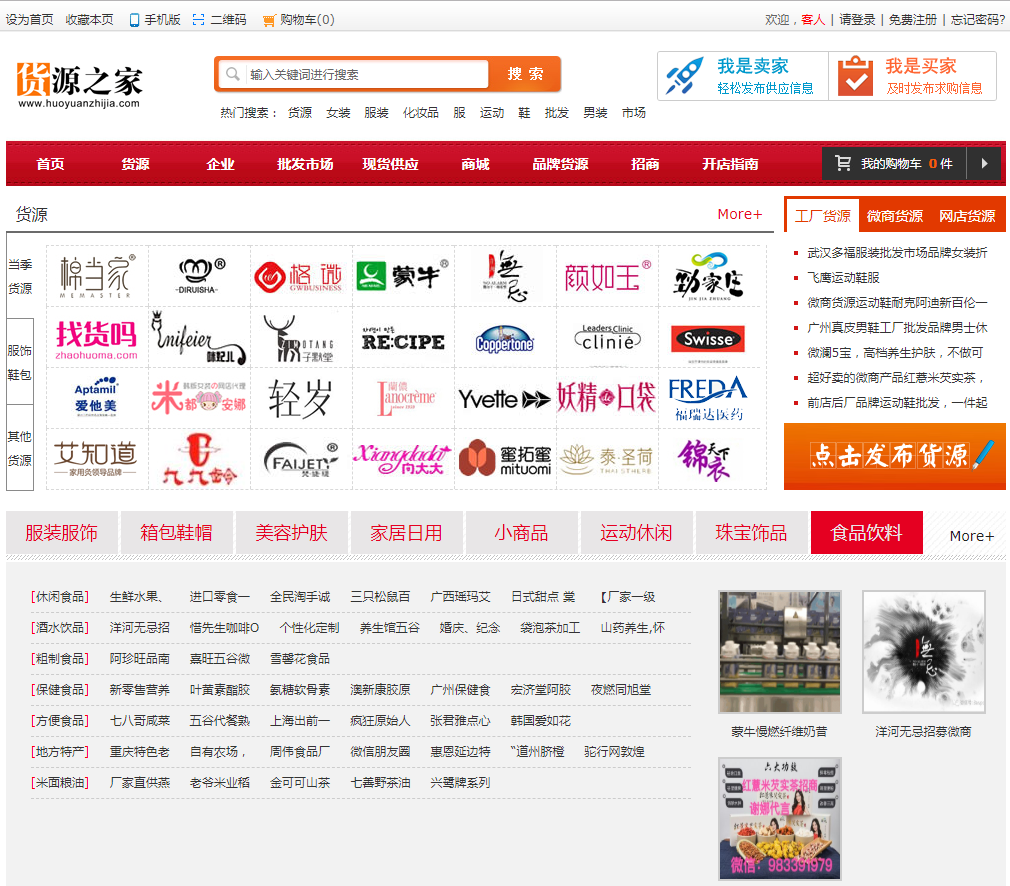This screenshot has width=1010, height=886.
Task: Click the 点击发布货源 banner button
Action: tap(895, 456)
